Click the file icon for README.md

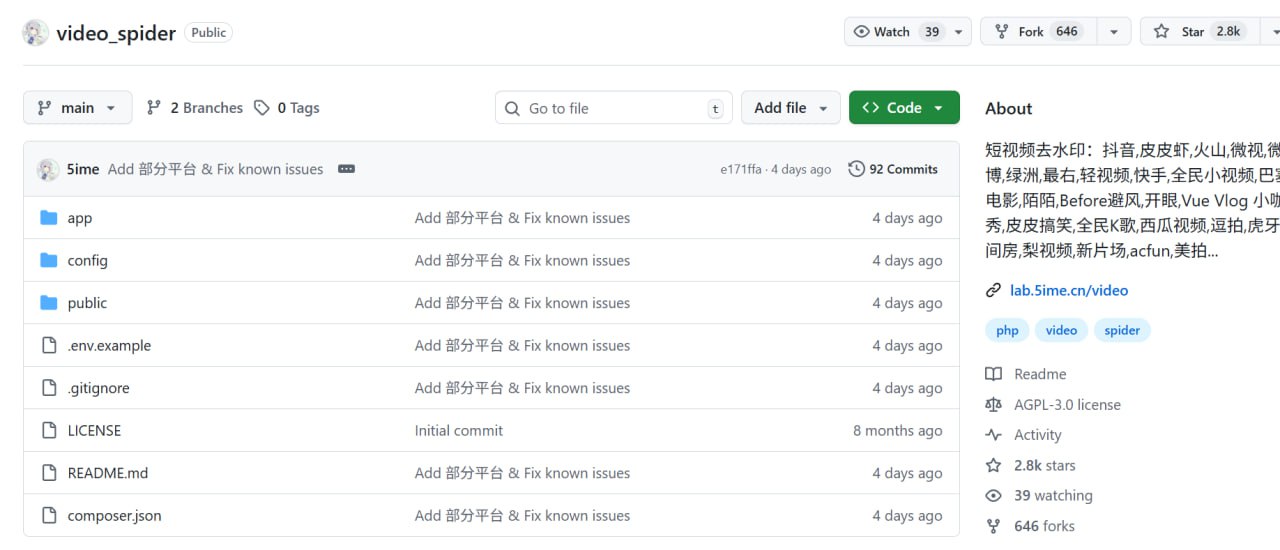(x=48, y=473)
